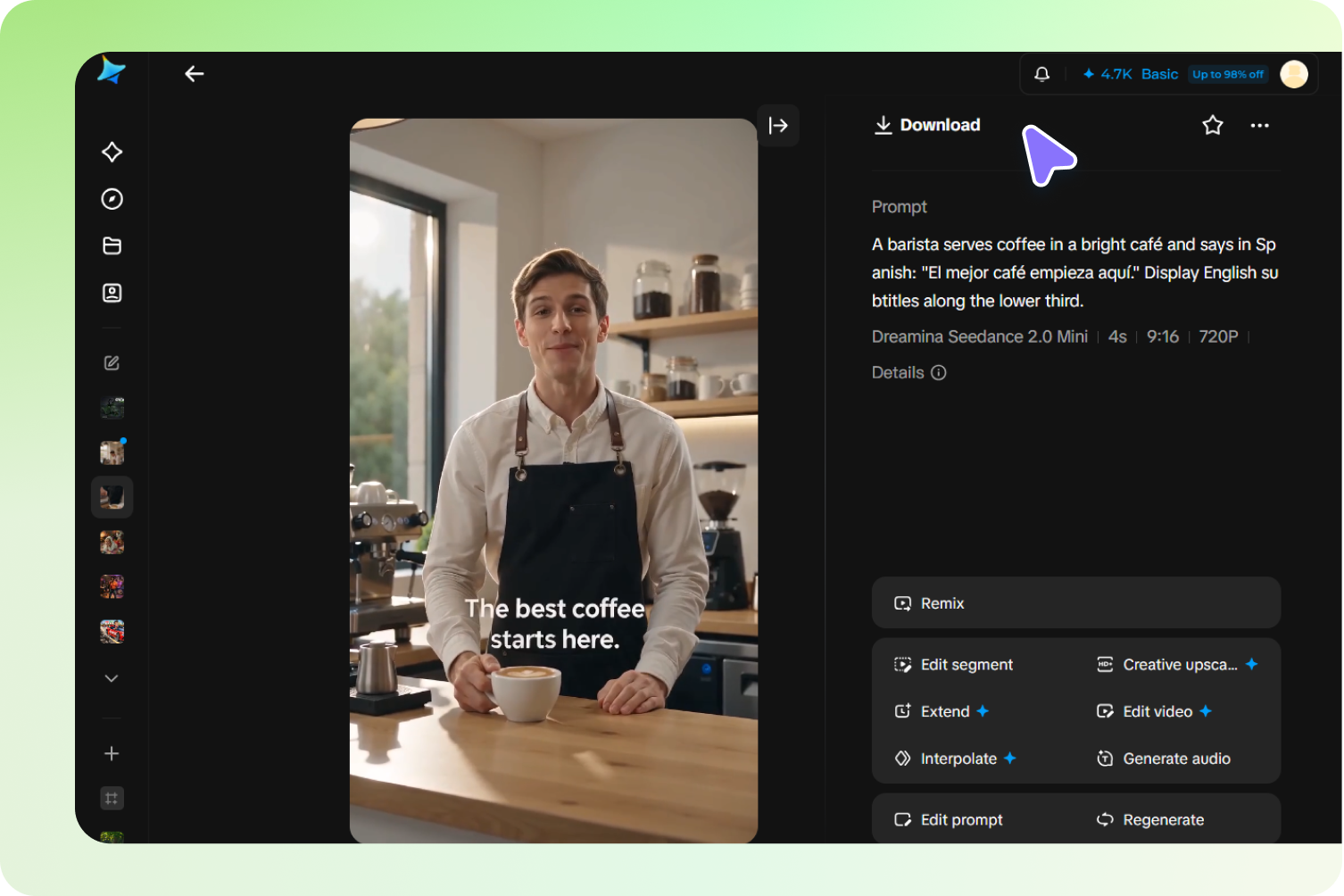
Task: Open the compass Explore icon in sidebar
Action: (x=112, y=199)
